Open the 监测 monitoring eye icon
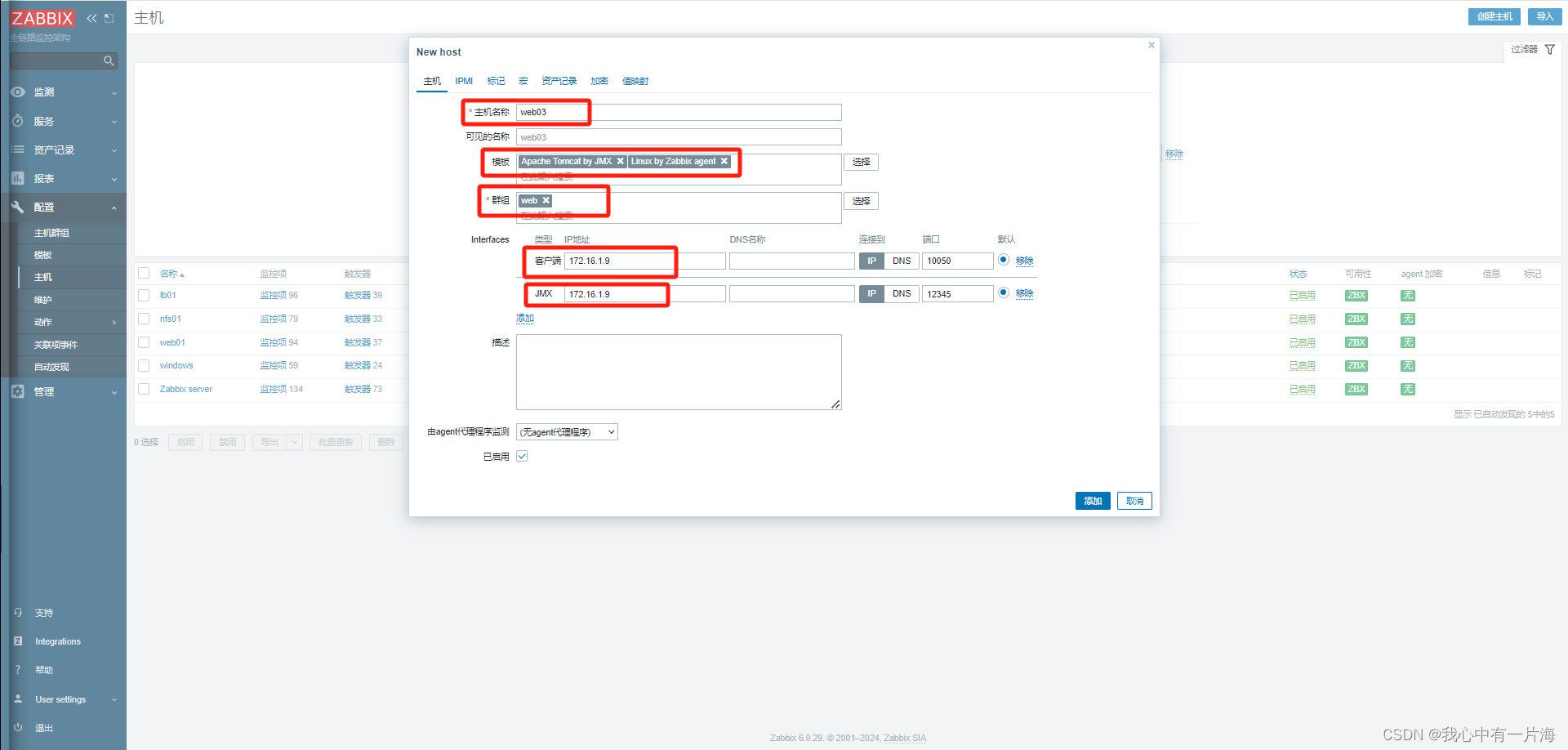1568x750 pixels. pyautogui.click(x=18, y=92)
